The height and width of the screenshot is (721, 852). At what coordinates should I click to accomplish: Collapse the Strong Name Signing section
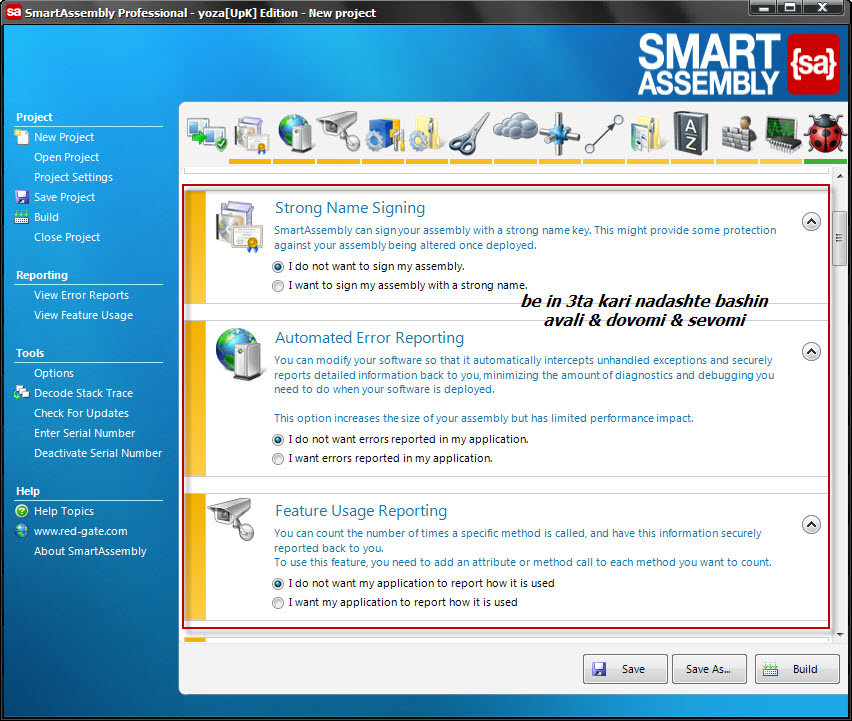tap(811, 221)
